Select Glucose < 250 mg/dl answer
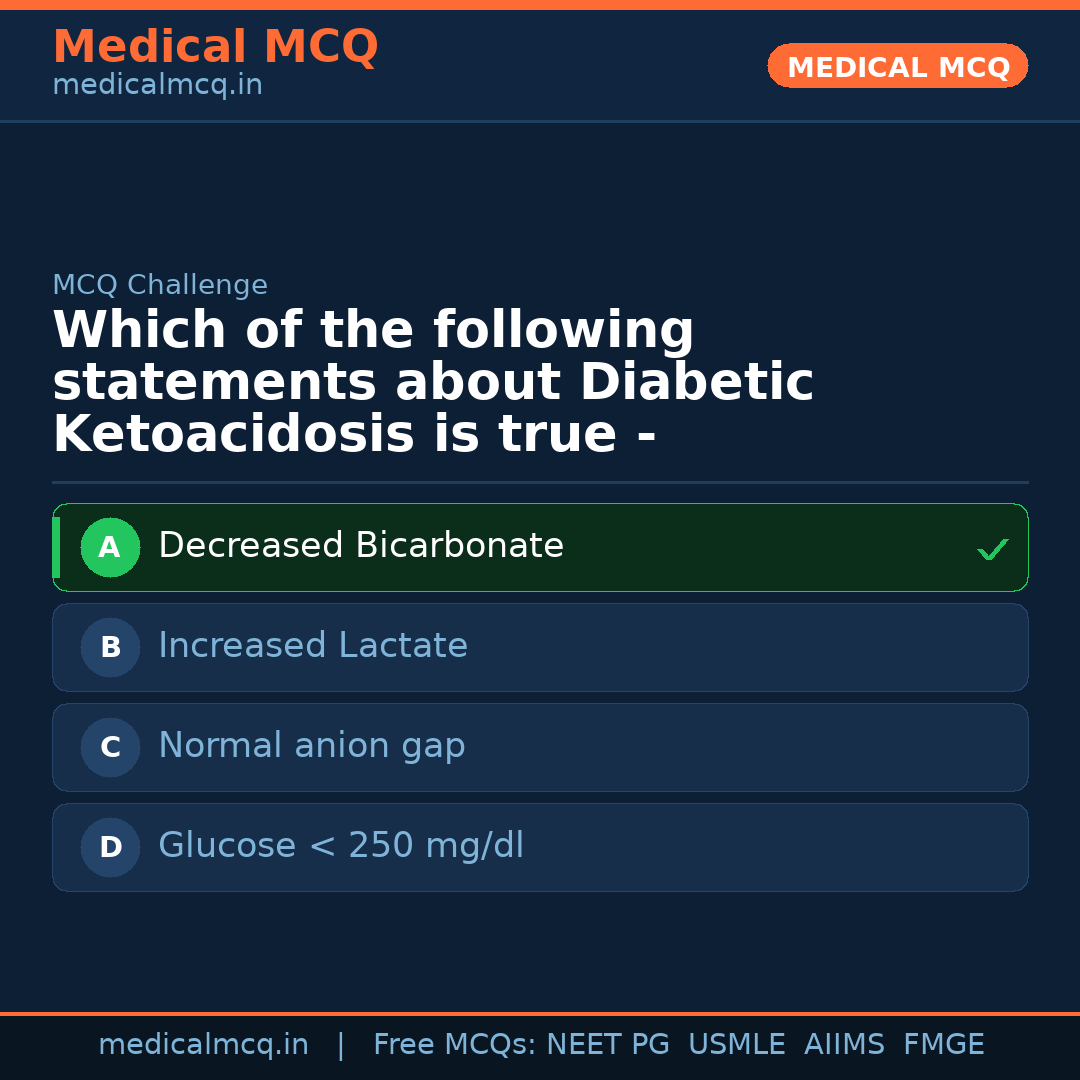Screen dimensions: 1080x1080 point(341,846)
